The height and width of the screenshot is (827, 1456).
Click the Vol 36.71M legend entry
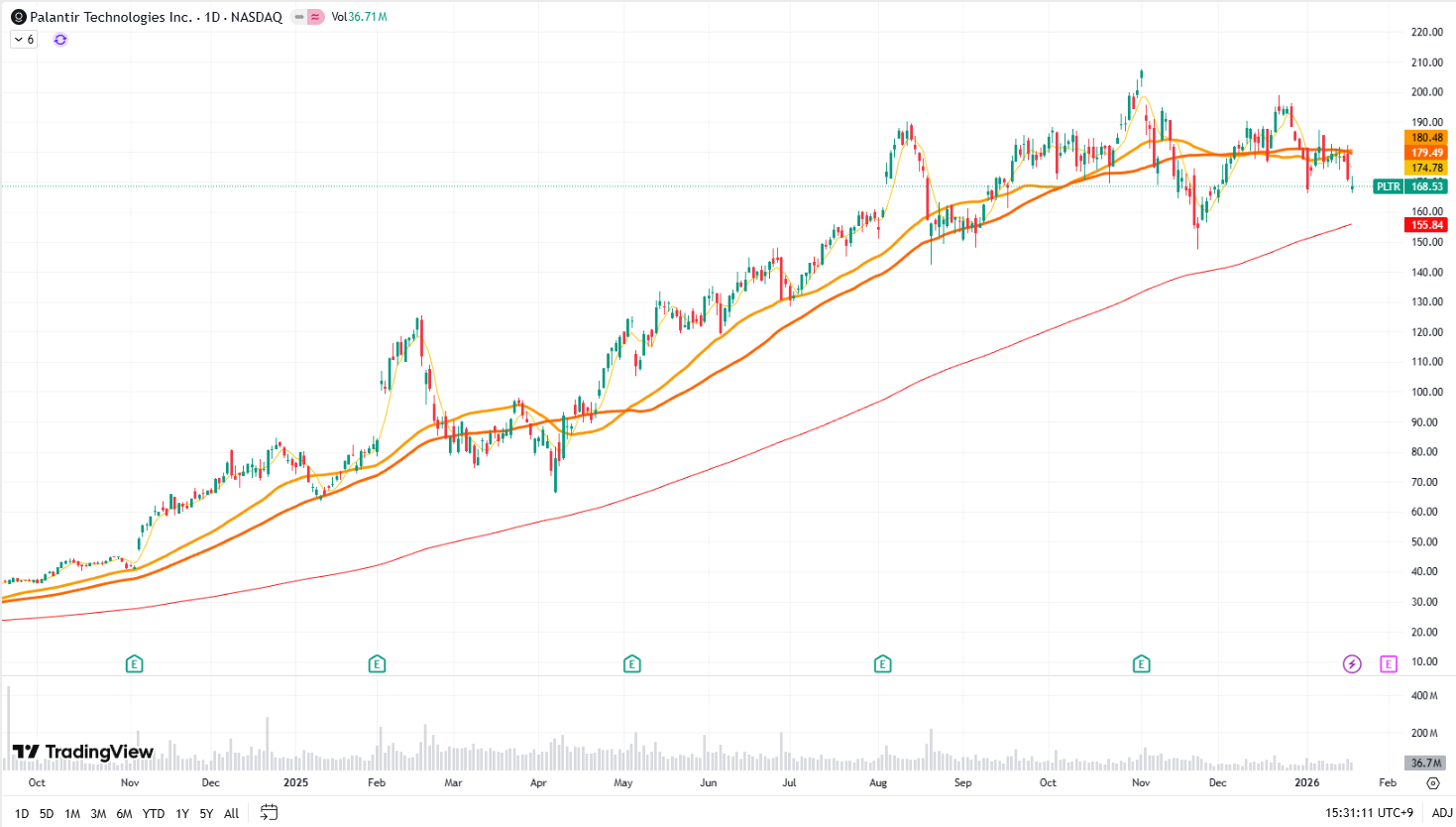coord(359,17)
